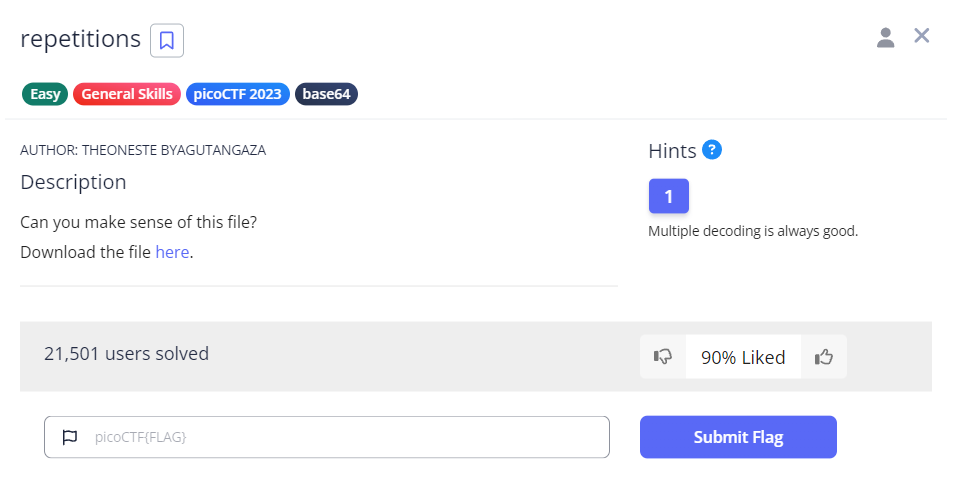Bookmark the repetitions challenge
Viewport: 953px width, 491px height.
[x=167, y=40]
